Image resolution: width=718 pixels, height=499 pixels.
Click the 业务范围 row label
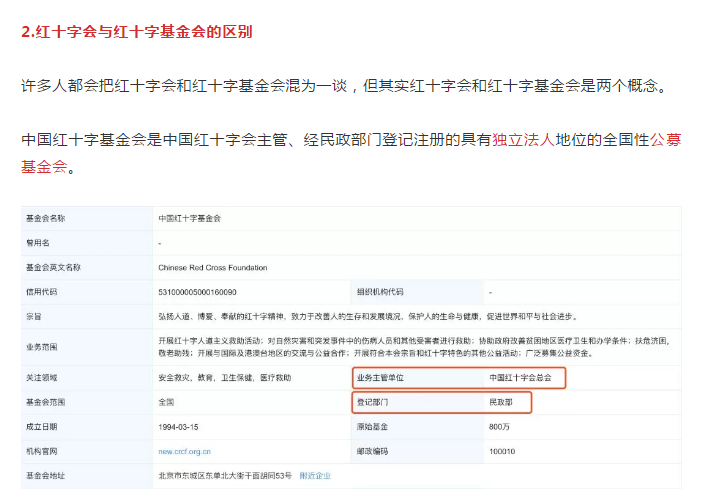tap(42, 347)
